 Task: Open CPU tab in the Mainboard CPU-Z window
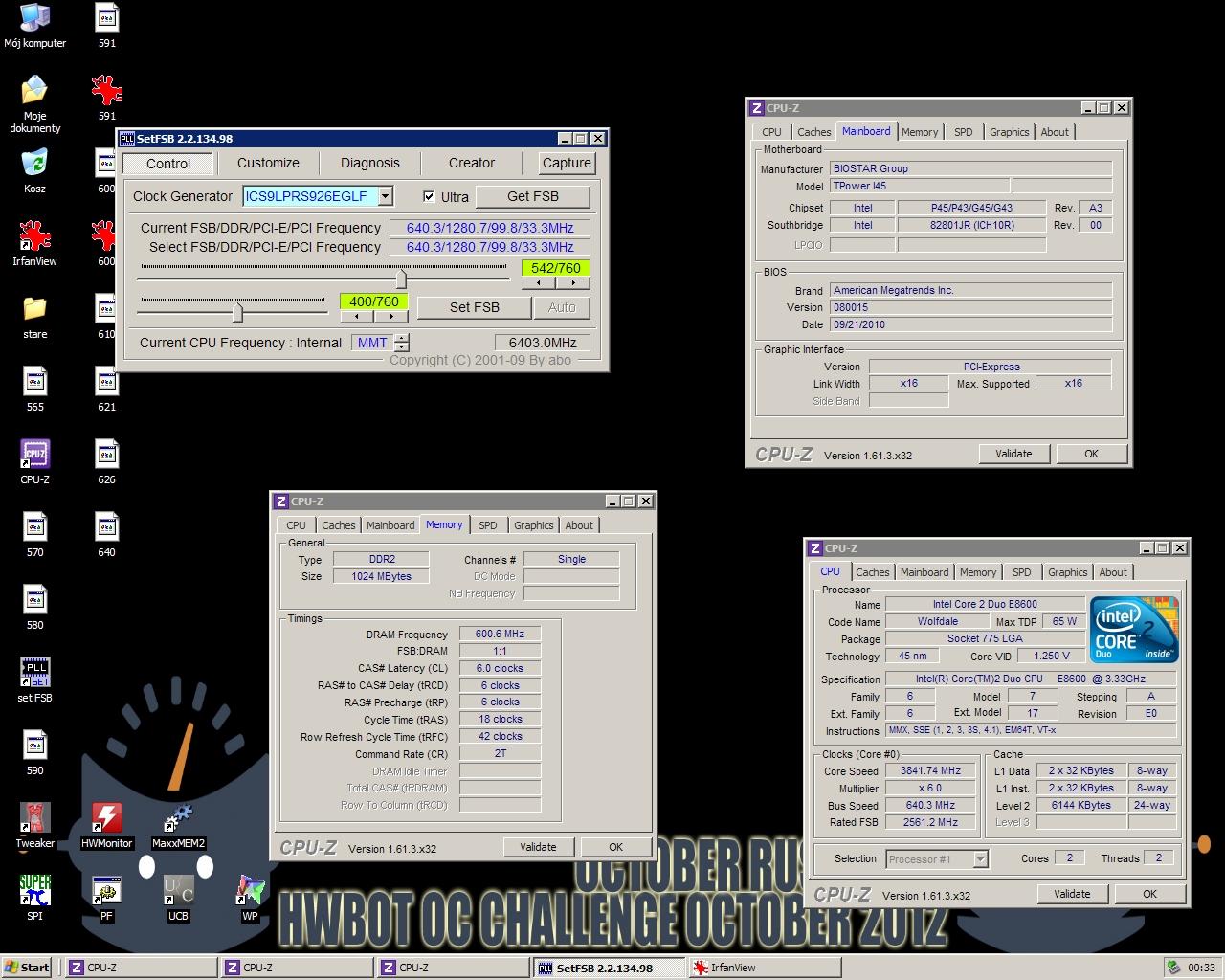pos(771,132)
